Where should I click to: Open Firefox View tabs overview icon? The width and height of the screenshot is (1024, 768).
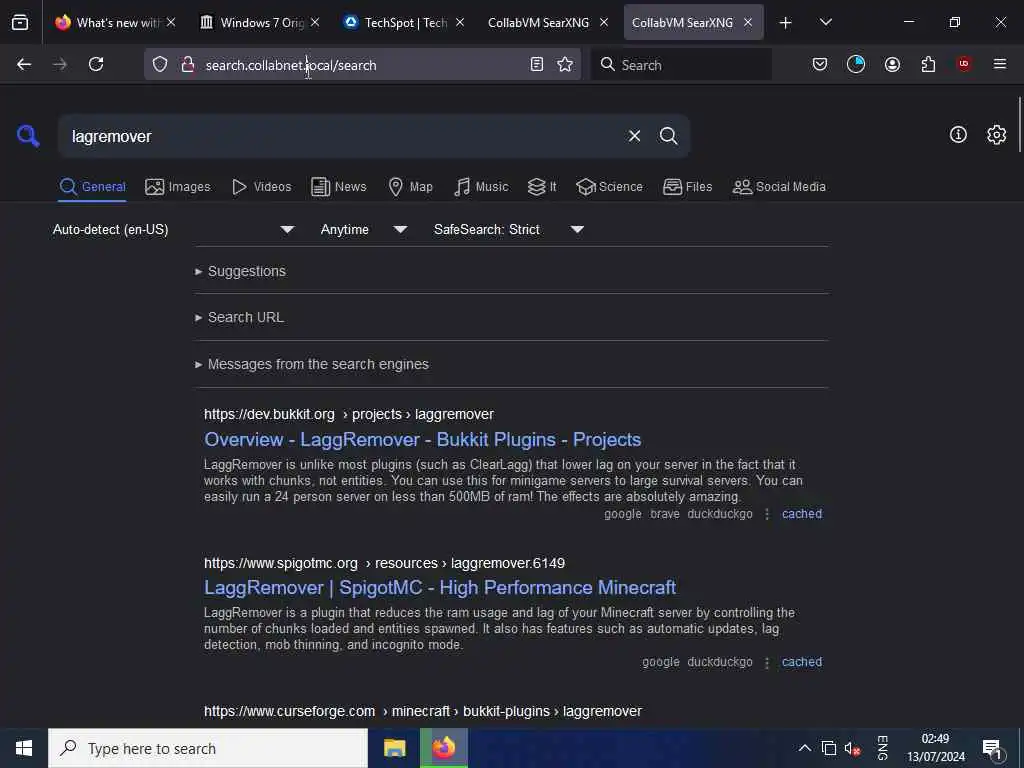[20, 23]
